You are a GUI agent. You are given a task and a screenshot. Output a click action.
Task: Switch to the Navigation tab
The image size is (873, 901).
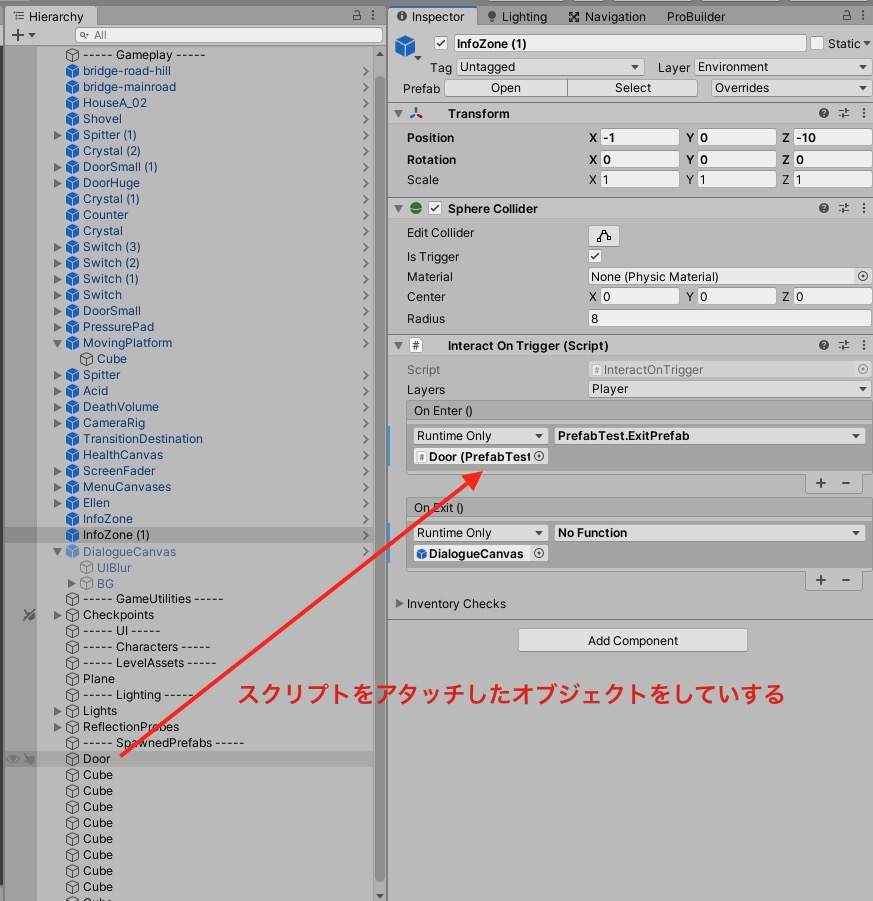click(x=607, y=17)
